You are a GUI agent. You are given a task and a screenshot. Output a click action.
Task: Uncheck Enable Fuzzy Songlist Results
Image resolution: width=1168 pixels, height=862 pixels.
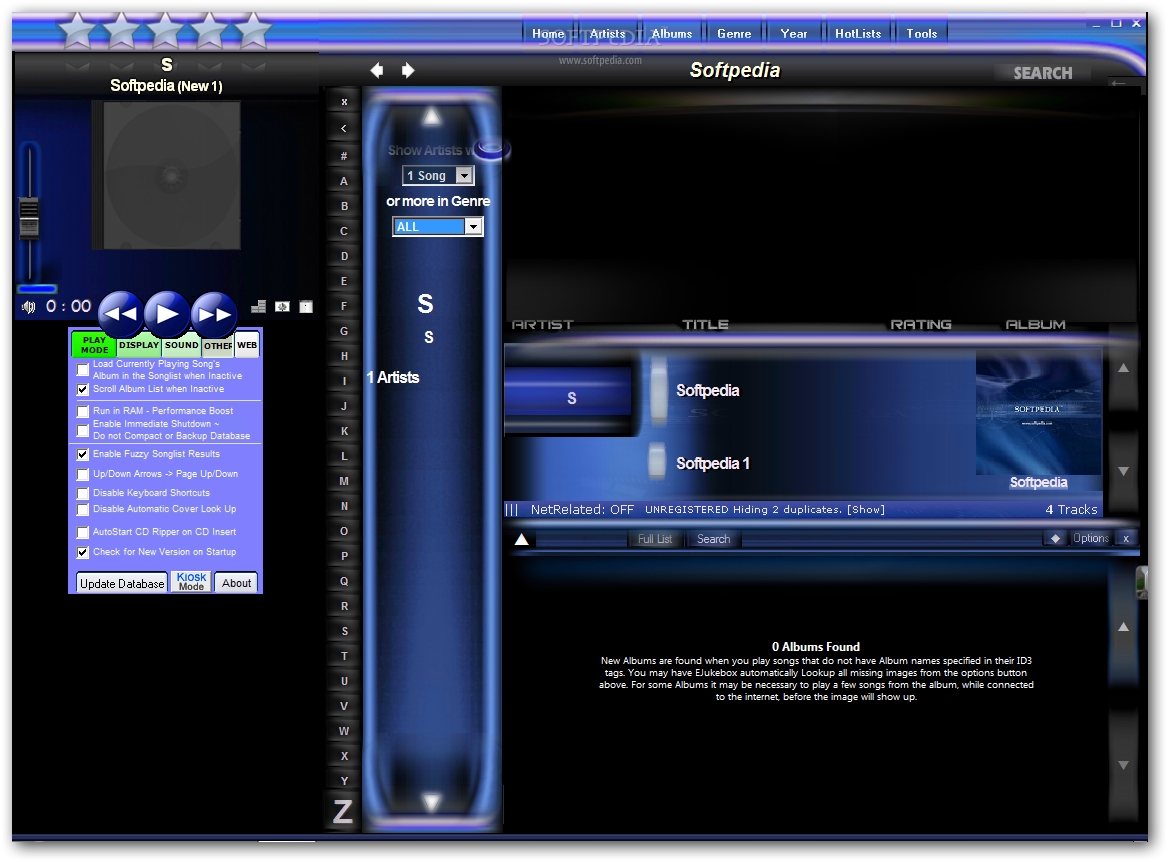point(82,454)
